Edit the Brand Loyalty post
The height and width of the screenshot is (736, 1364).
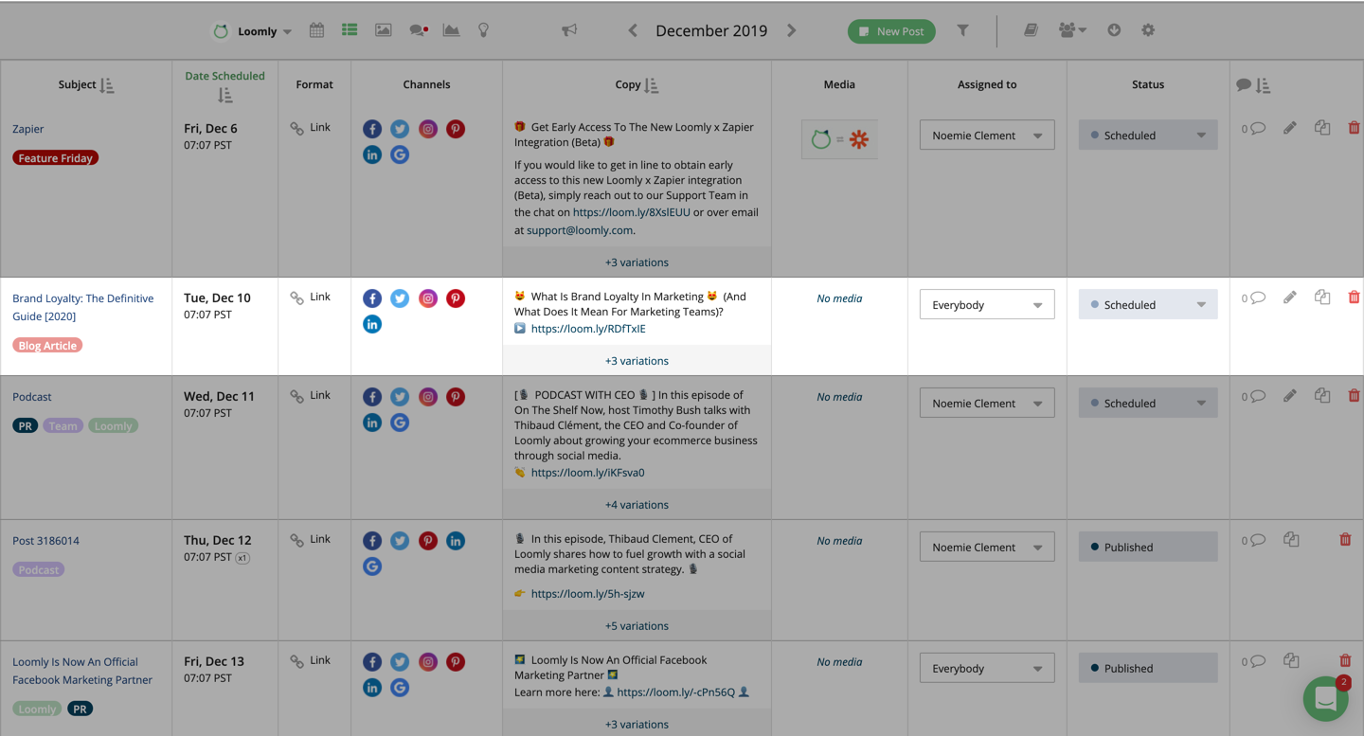point(1290,297)
